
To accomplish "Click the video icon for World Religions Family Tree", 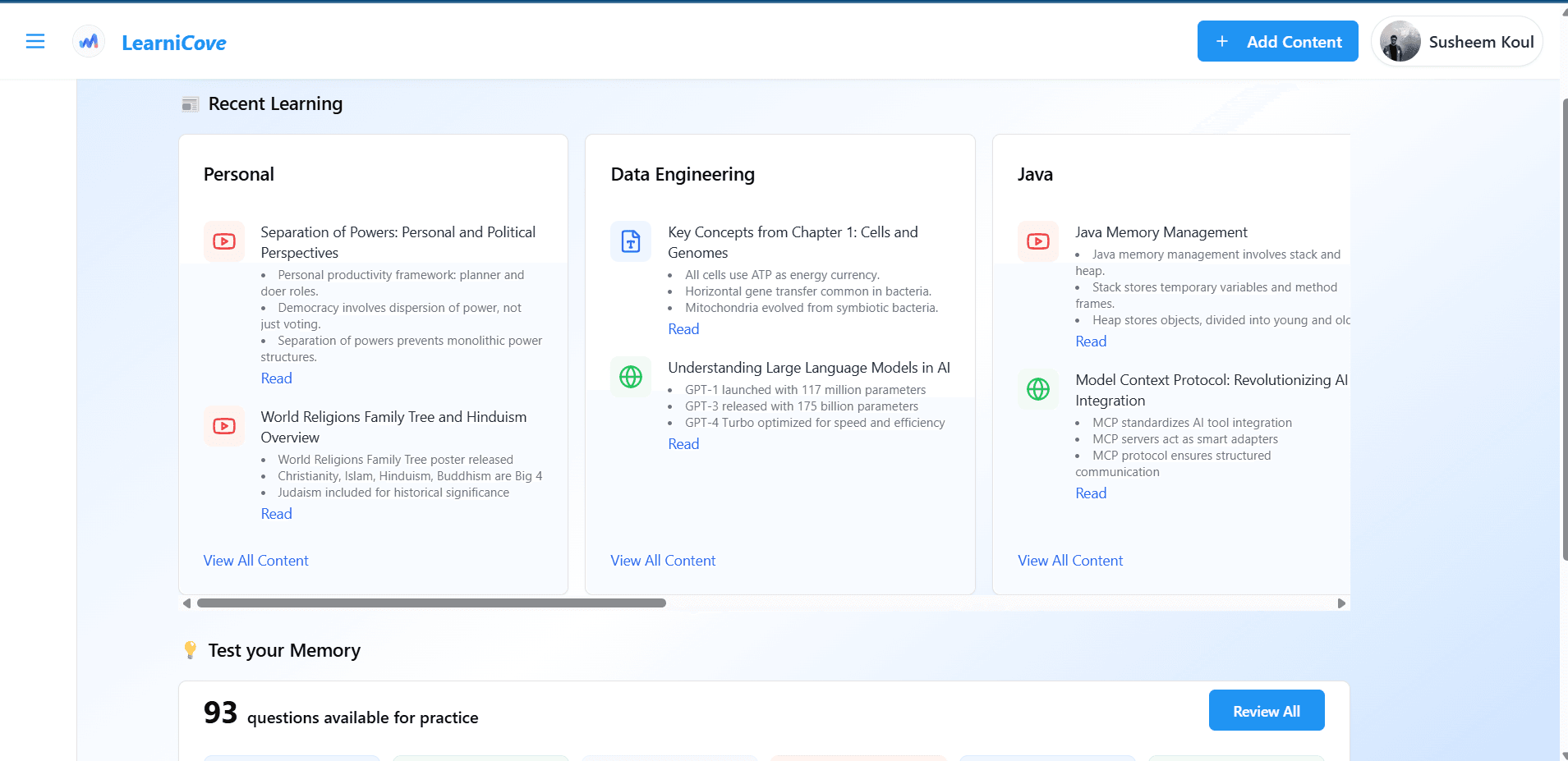I will pyautogui.click(x=224, y=426).
